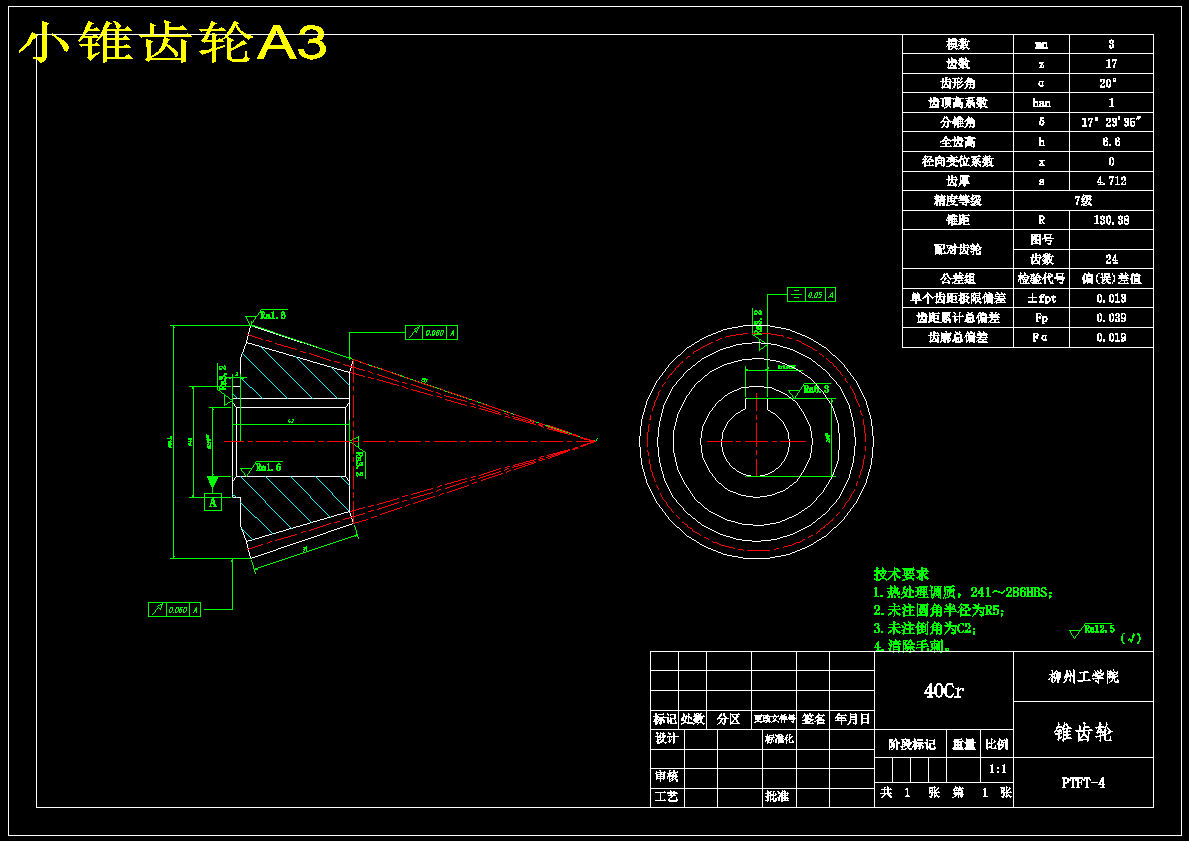Click the note '未注倒角为C2'
Image resolution: width=1189 pixels, height=841 pixels.
click(931, 629)
